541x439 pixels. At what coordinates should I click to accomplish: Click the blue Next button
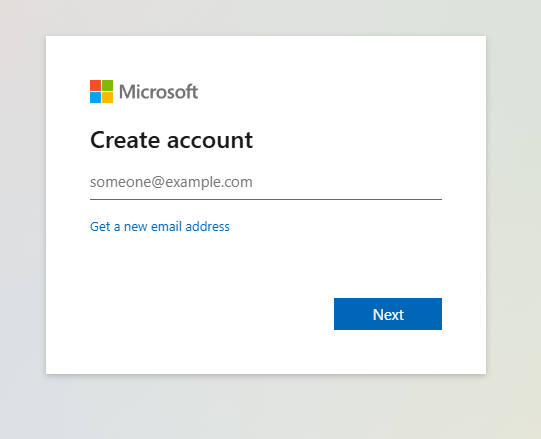pyautogui.click(x=388, y=314)
